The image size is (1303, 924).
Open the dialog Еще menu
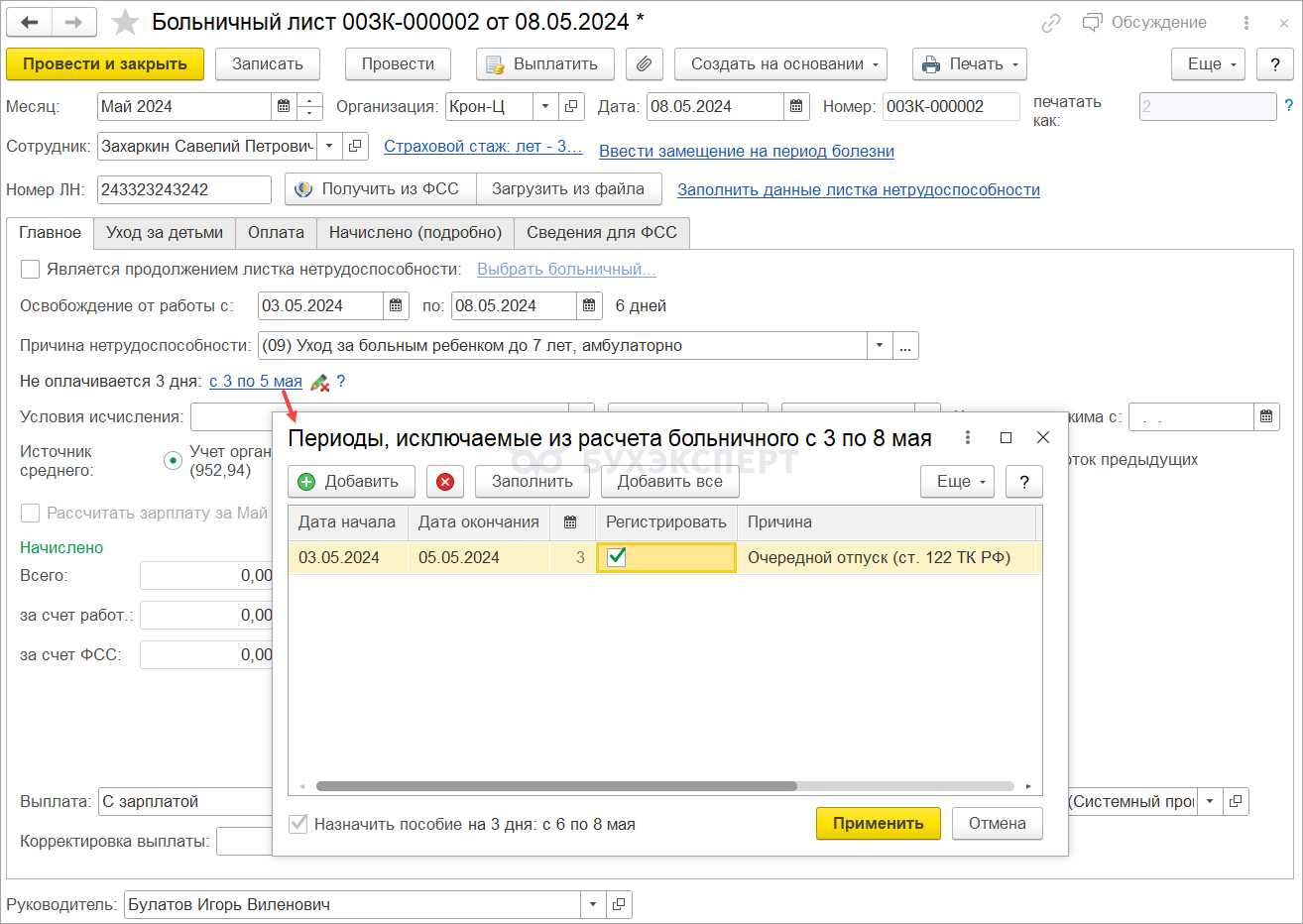(x=958, y=482)
